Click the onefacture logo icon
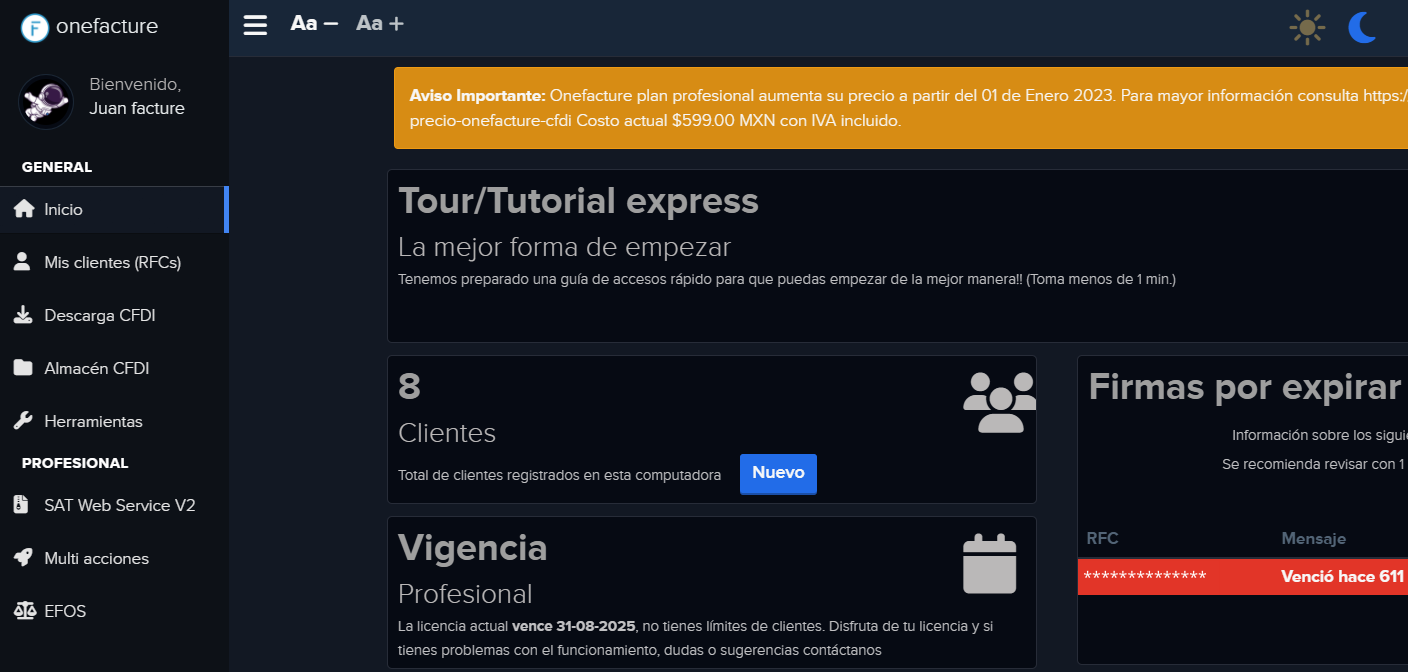Viewport: 1408px width, 672px height. click(x=35, y=27)
